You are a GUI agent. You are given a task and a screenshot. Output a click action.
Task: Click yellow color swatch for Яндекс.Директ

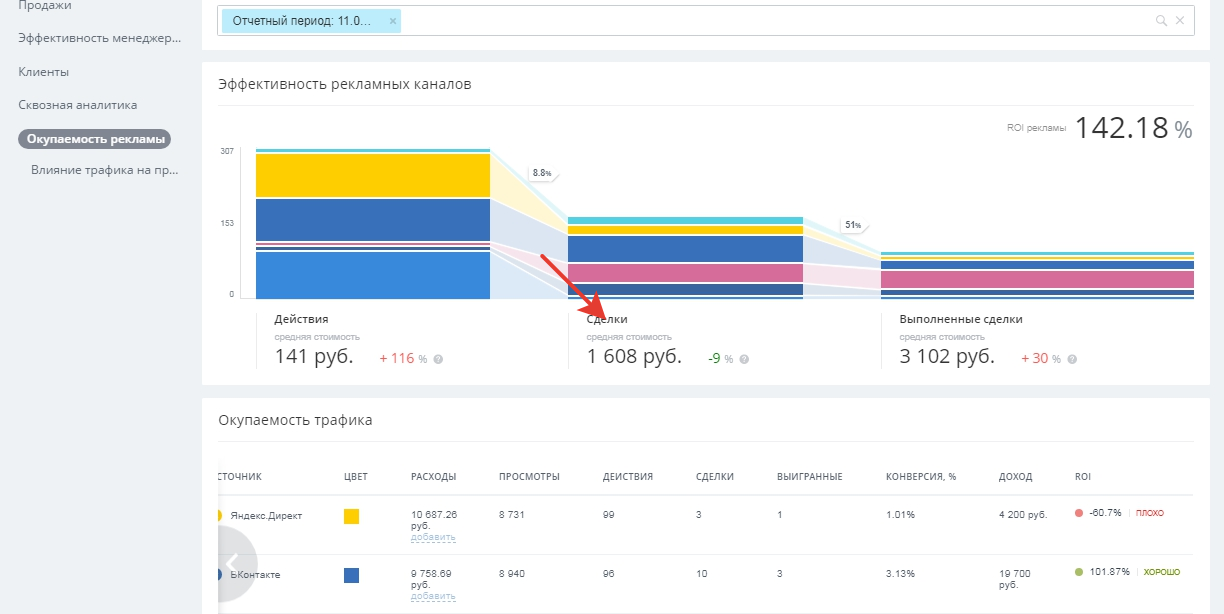click(351, 516)
